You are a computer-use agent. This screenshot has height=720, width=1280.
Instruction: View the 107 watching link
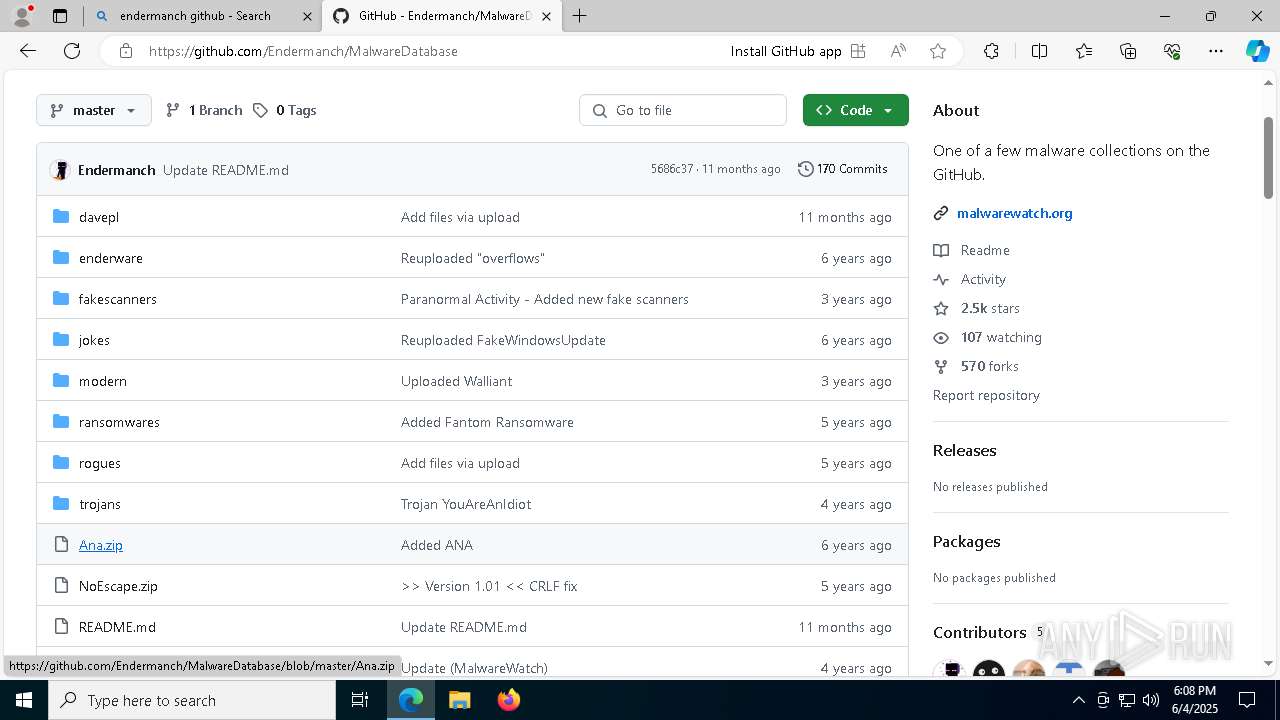tap(1001, 337)
